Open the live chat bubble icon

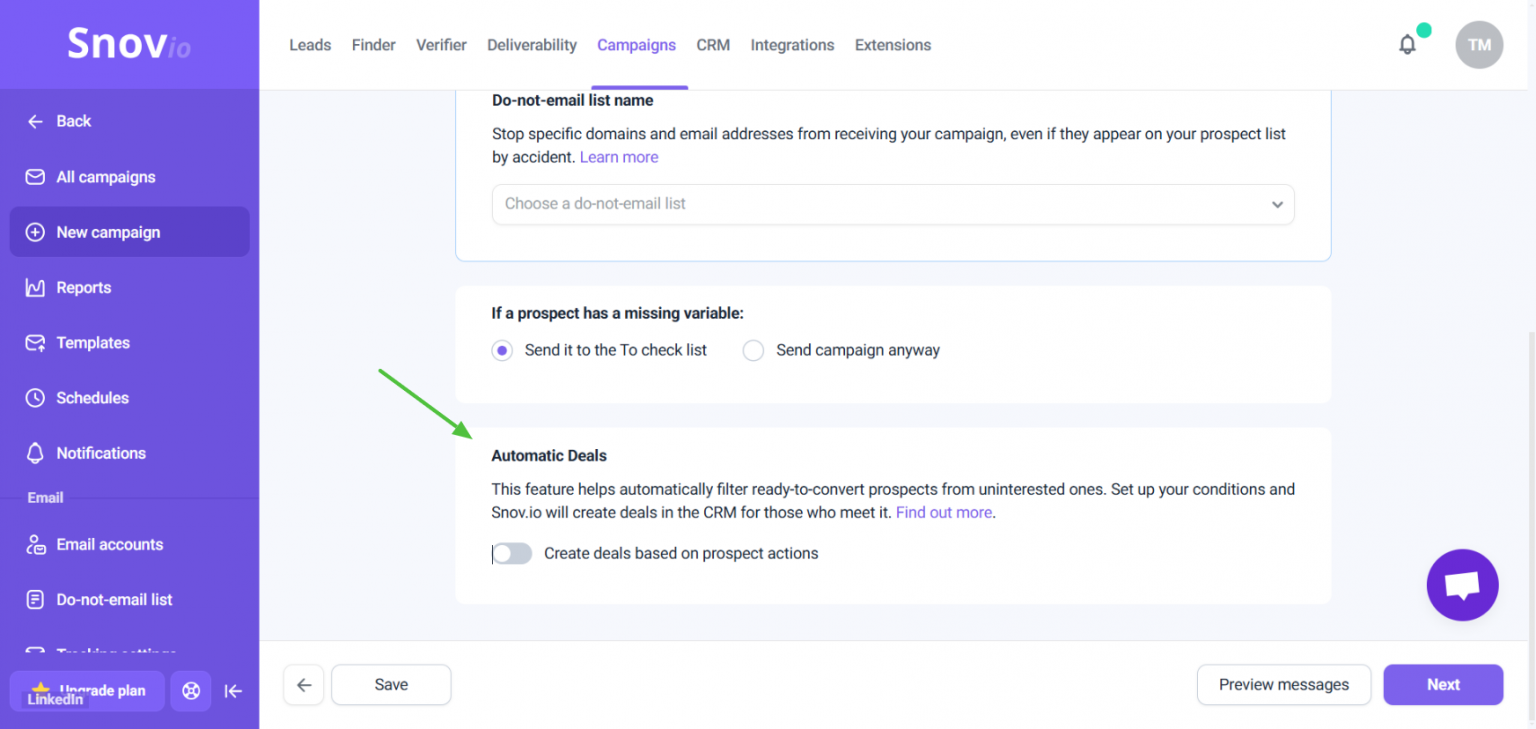click(x=1462, y=585)
